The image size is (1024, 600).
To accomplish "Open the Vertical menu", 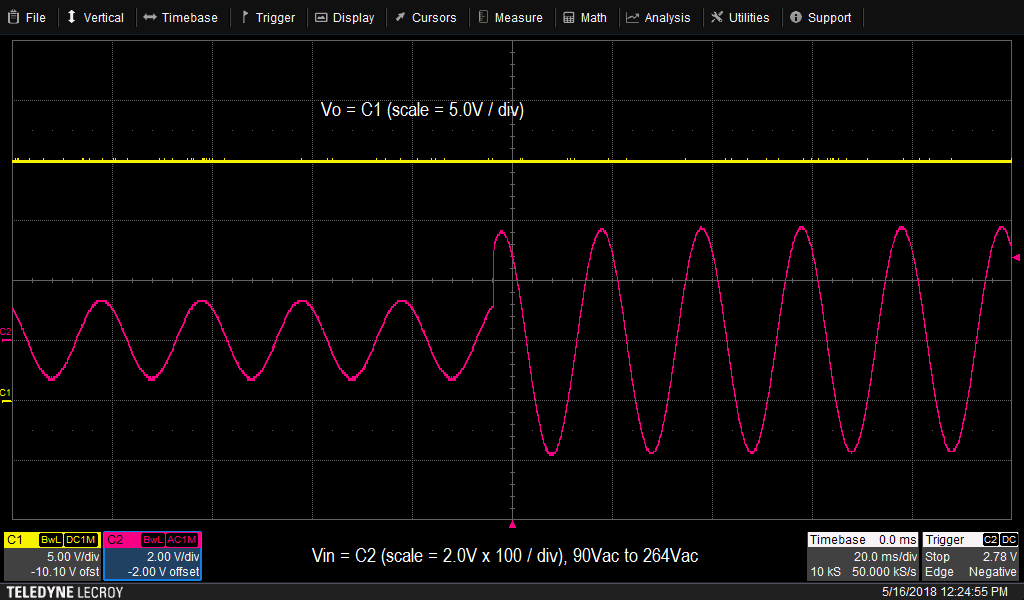I will point(95,17).
